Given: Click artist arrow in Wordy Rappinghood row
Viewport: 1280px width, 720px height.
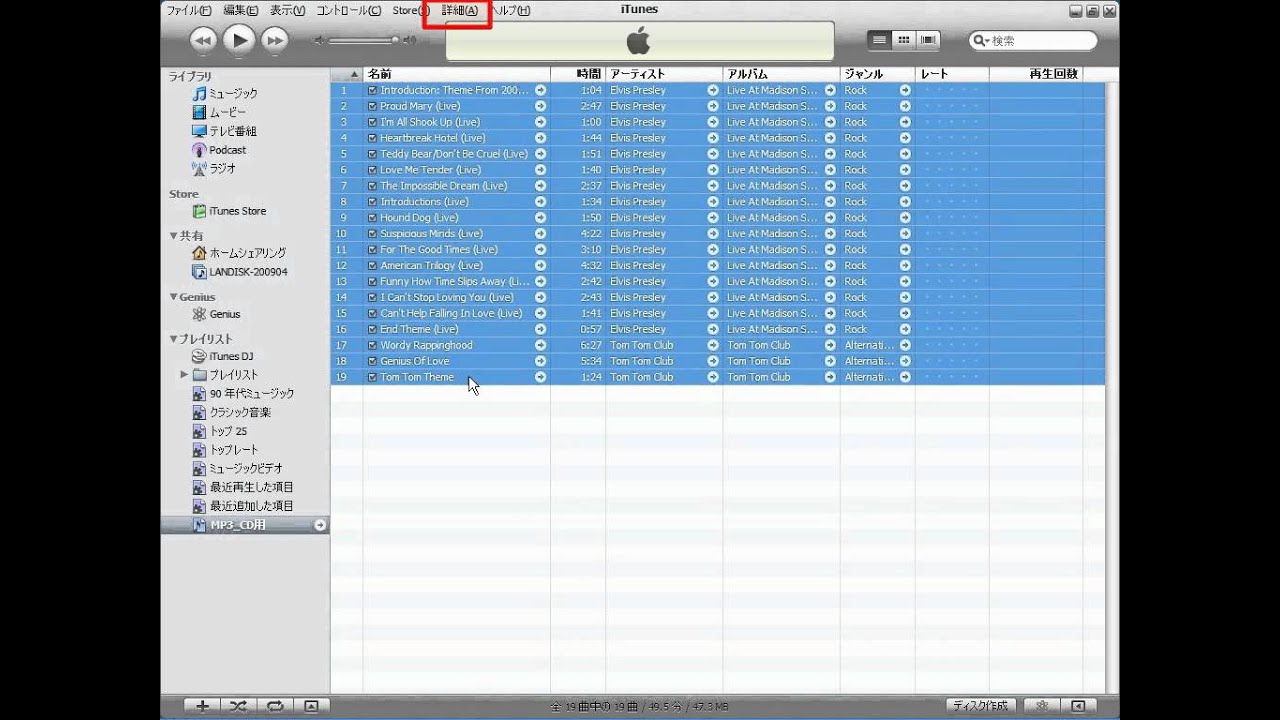Looking at the screenshot, I should coord(713,345).
